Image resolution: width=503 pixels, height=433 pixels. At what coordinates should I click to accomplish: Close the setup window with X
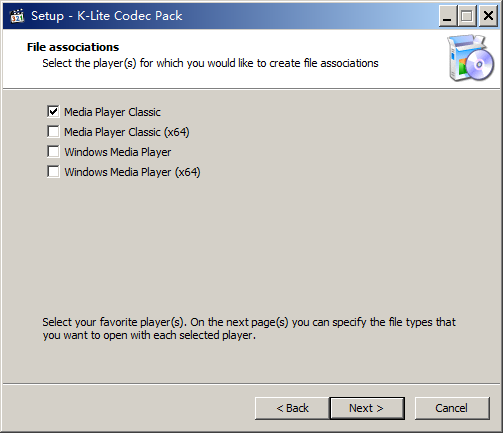[488, 16]
